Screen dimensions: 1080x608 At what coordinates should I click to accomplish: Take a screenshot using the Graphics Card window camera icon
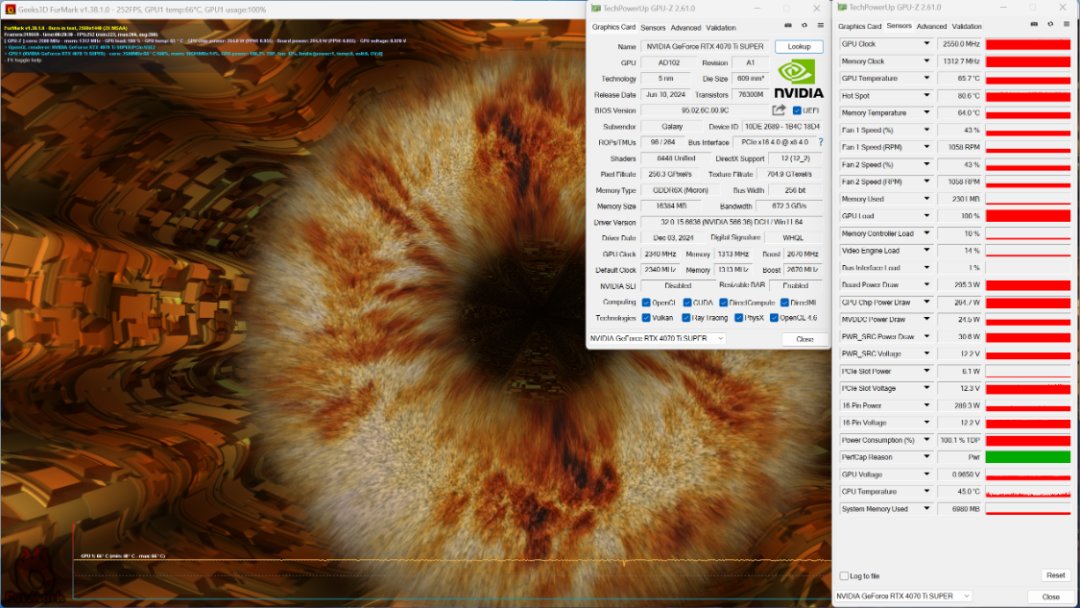click(x=788, y=25)
